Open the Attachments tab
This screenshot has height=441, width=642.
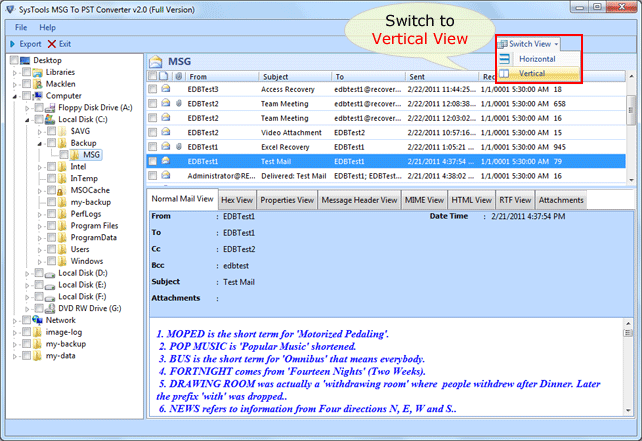[561, 200]
